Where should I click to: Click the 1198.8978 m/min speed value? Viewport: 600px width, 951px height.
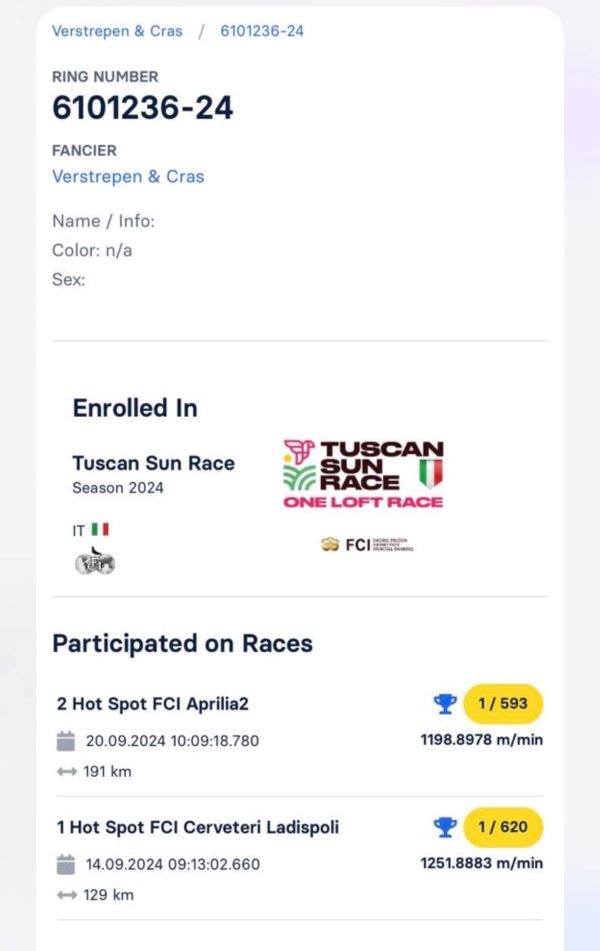tap(481, 740)
